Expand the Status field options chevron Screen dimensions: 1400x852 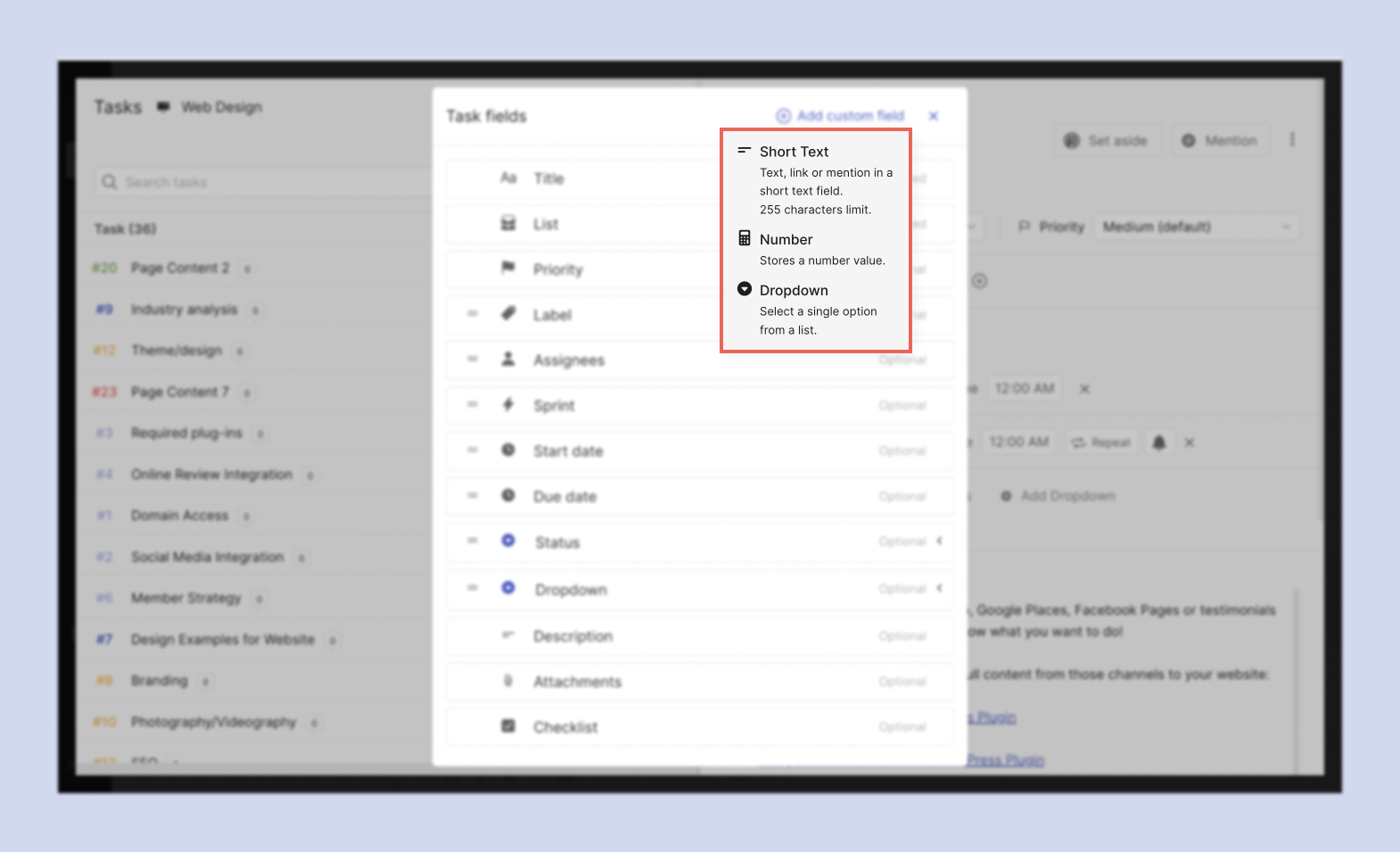click(940, 542)
